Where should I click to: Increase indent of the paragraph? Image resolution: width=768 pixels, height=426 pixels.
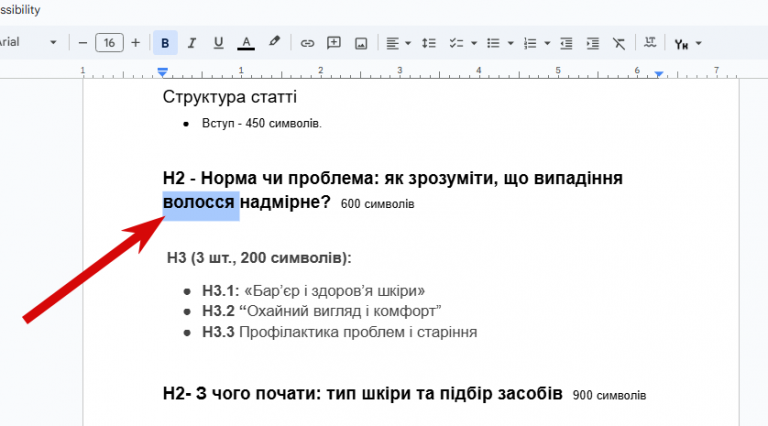[593, 43]
